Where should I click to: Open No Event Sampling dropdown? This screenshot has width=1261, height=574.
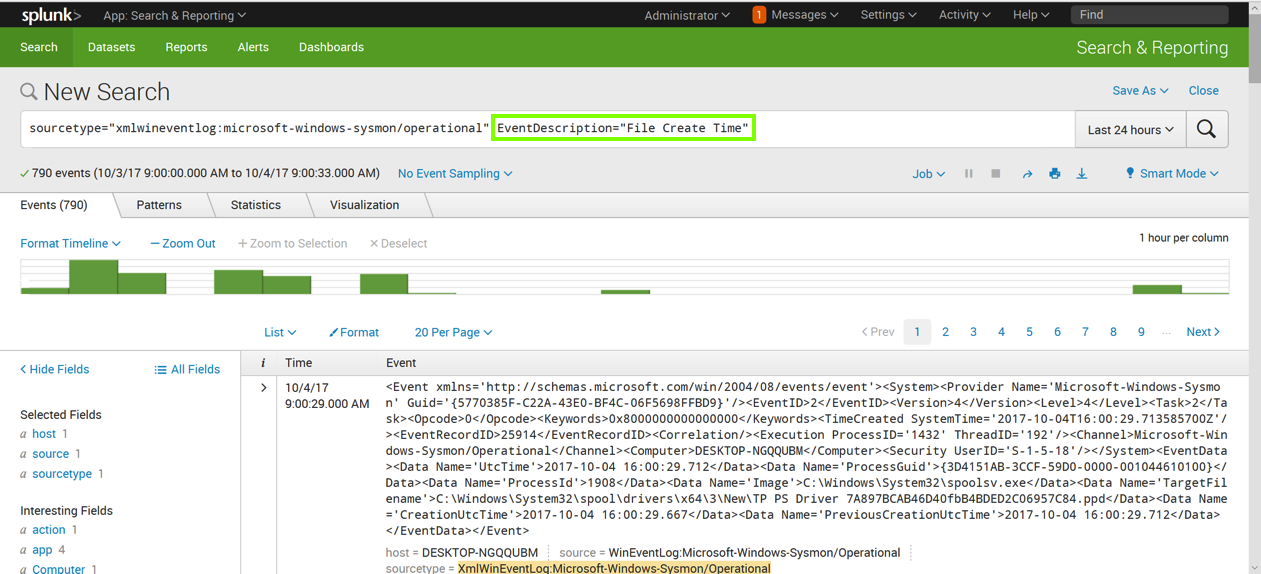point(455,173)
